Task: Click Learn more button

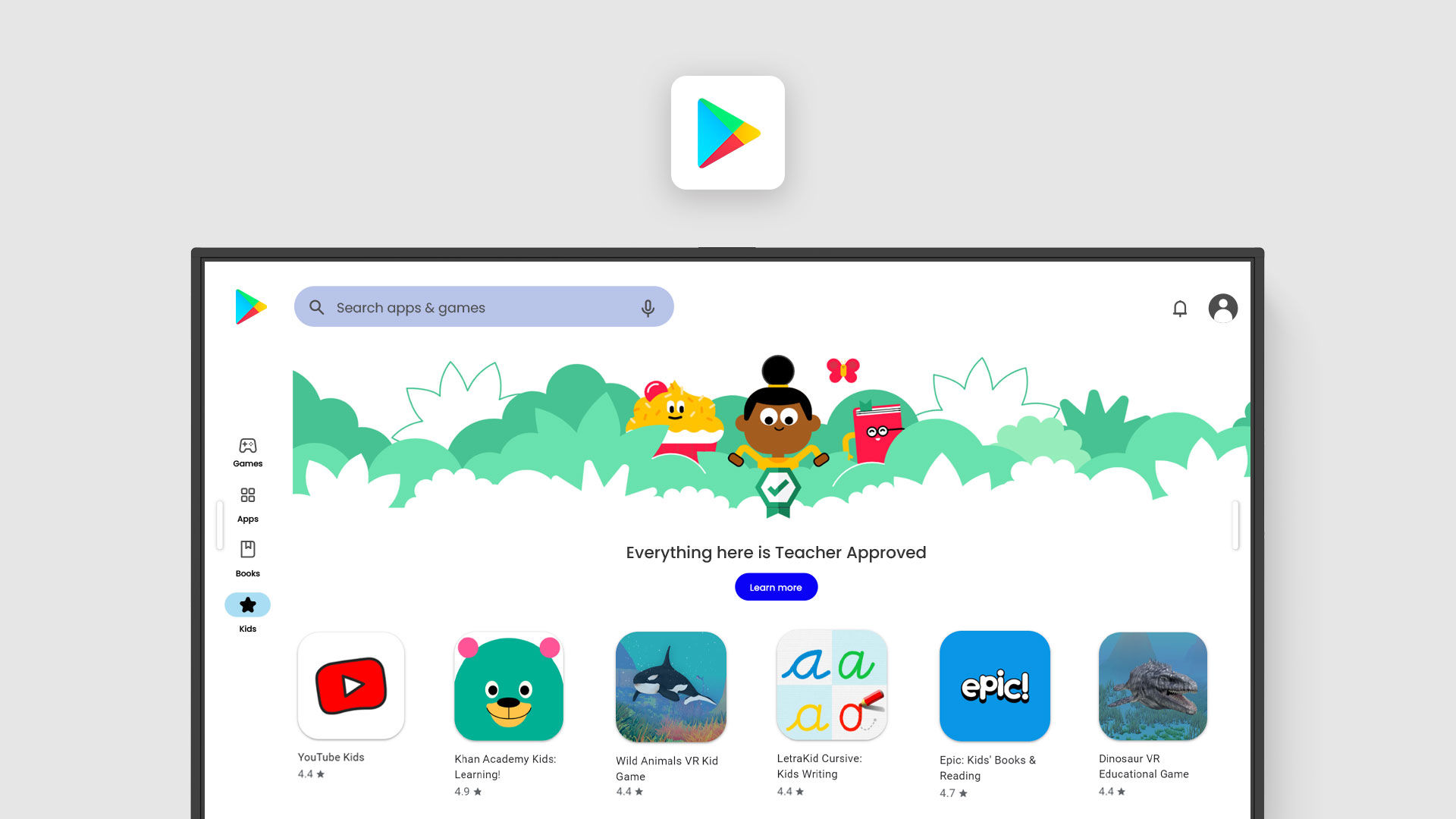Action: click(x=776, y=587)
